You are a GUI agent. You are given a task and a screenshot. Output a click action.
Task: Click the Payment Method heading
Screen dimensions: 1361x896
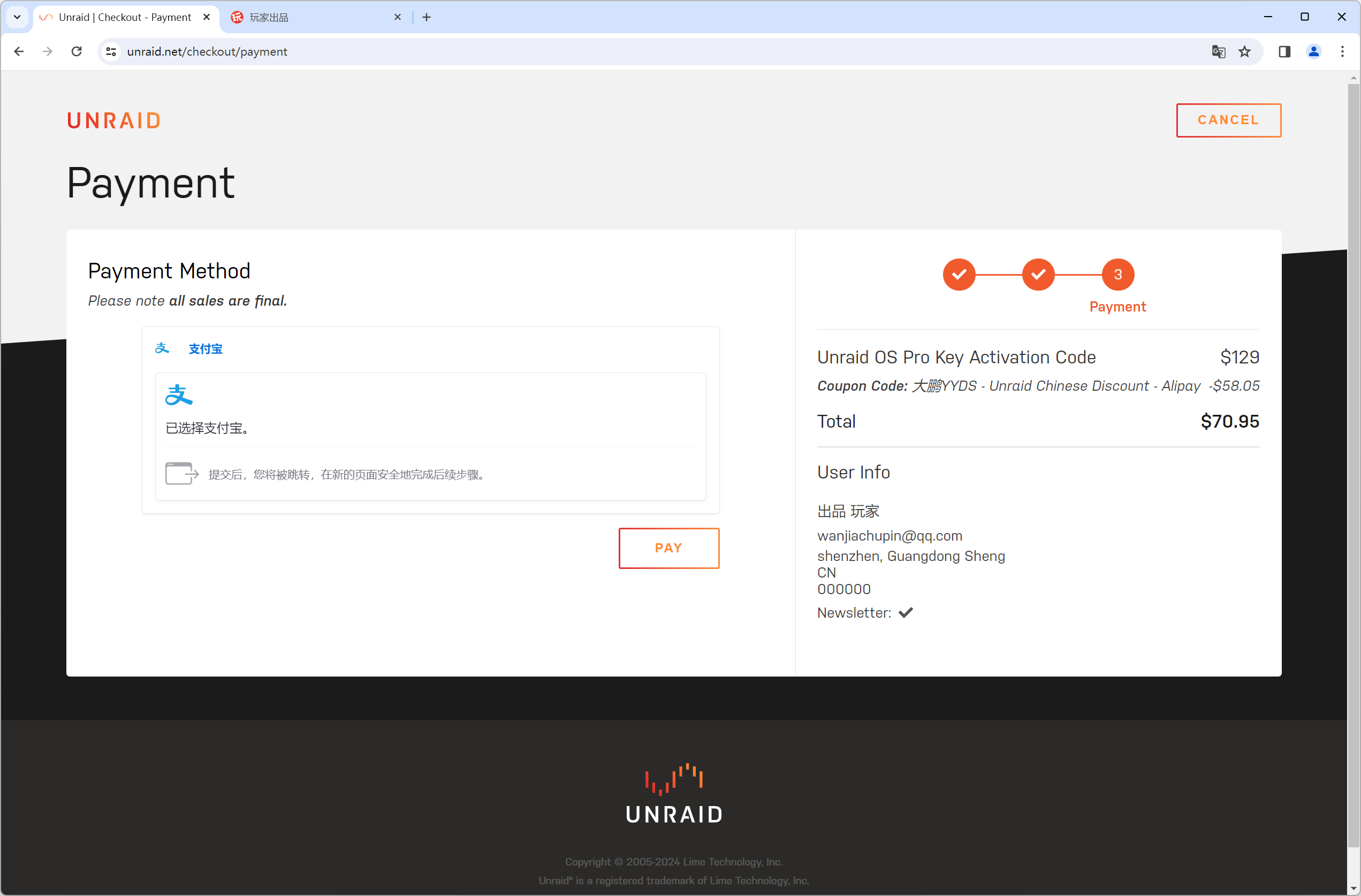point(169,271)
